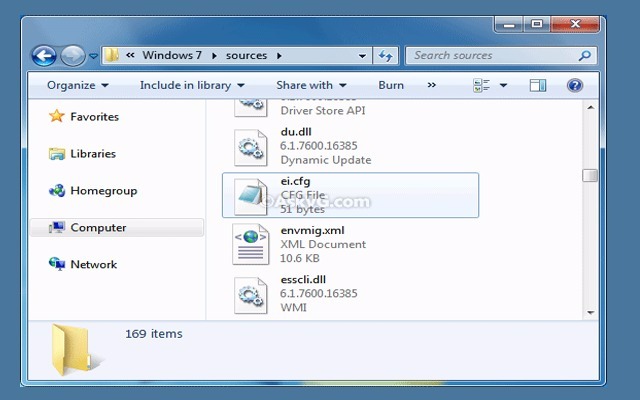The image size is (640, 400).
Task: Toggle the preview pane icon in toolbar
Action: 539,86
